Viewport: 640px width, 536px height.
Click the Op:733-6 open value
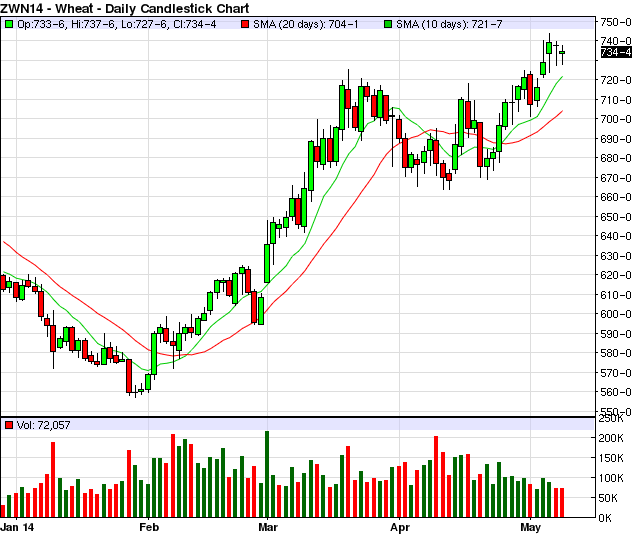(x=42, y=24)
